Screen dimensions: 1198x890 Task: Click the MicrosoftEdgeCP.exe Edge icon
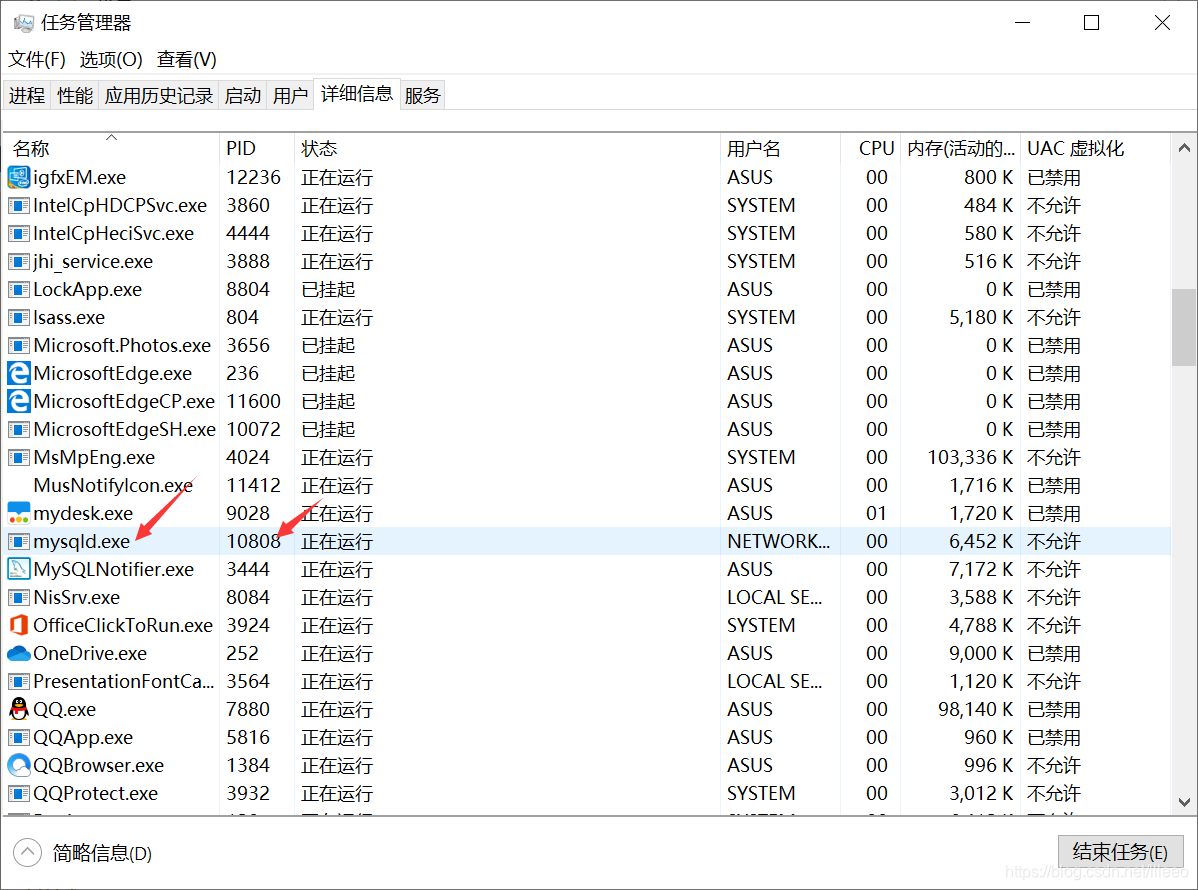pos(18,401)
